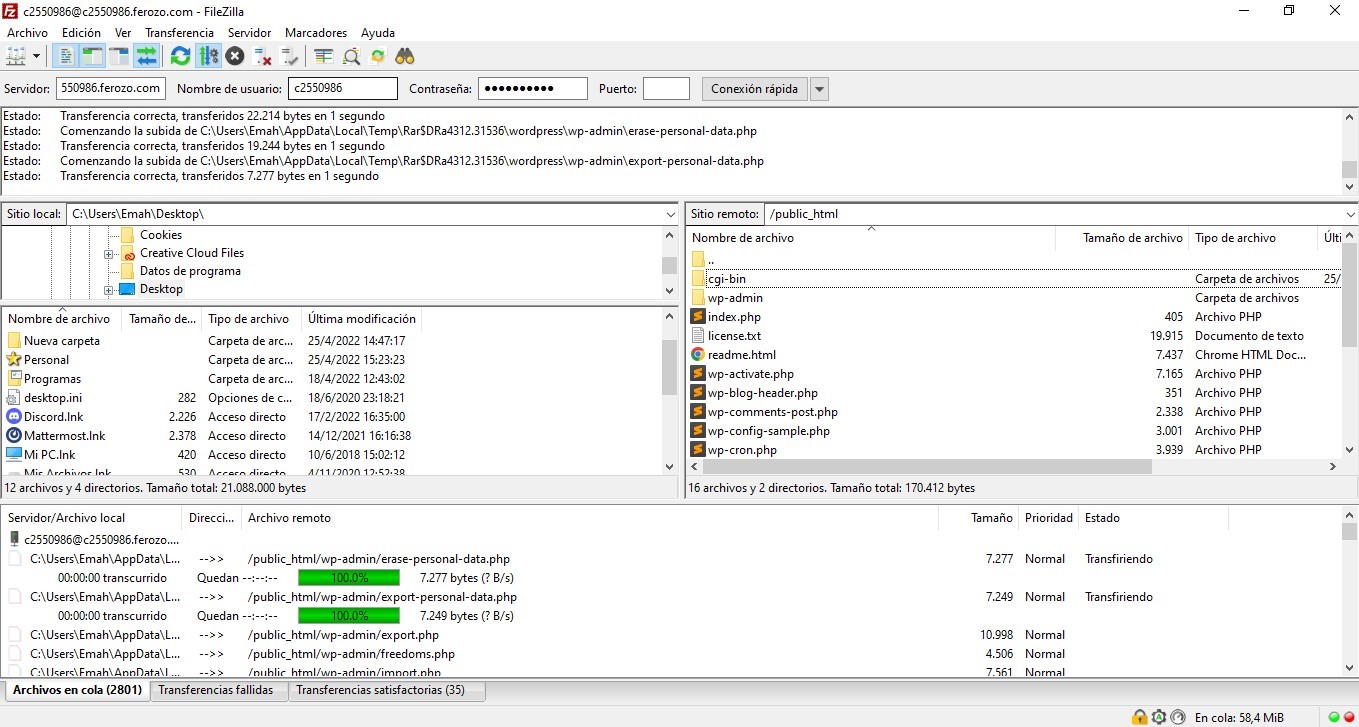Click the refresh file lists icon

[x=180, y=56]
